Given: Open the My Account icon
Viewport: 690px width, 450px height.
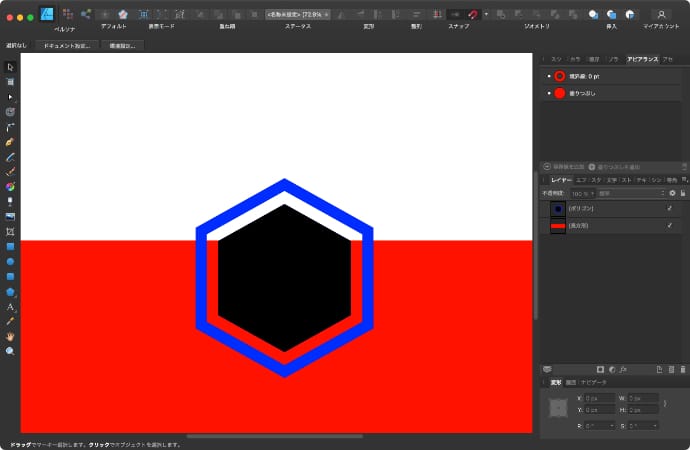Looking at the screenshot, I should 661,14.
